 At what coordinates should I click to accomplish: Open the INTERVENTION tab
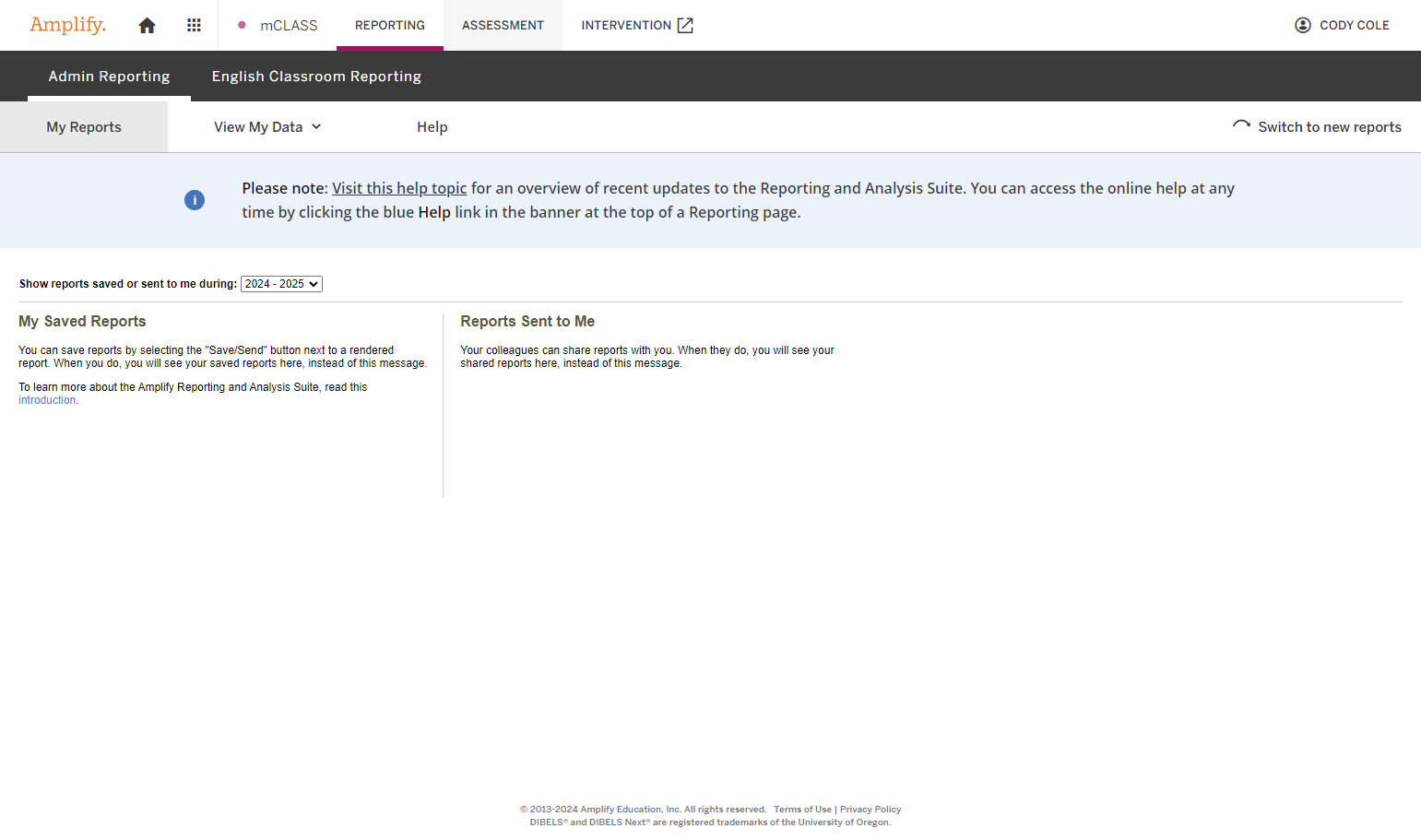click(x=636, y=26)
